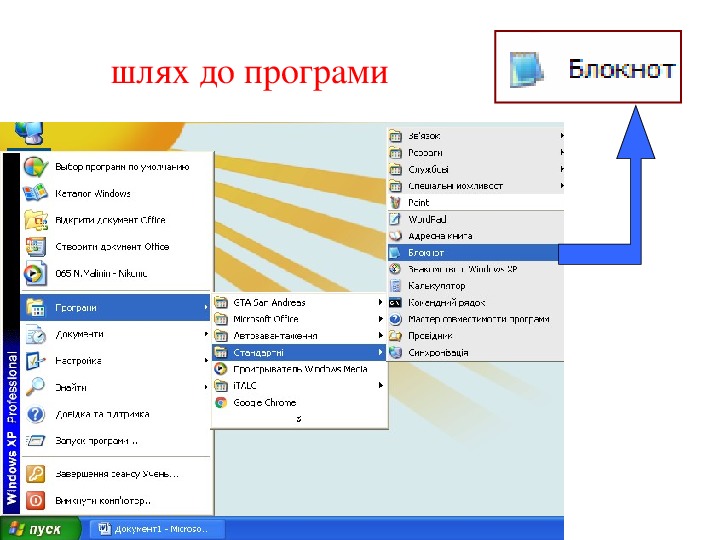
Task: Select Калькулятор menu entry
Action: click(x=476, y=286)
